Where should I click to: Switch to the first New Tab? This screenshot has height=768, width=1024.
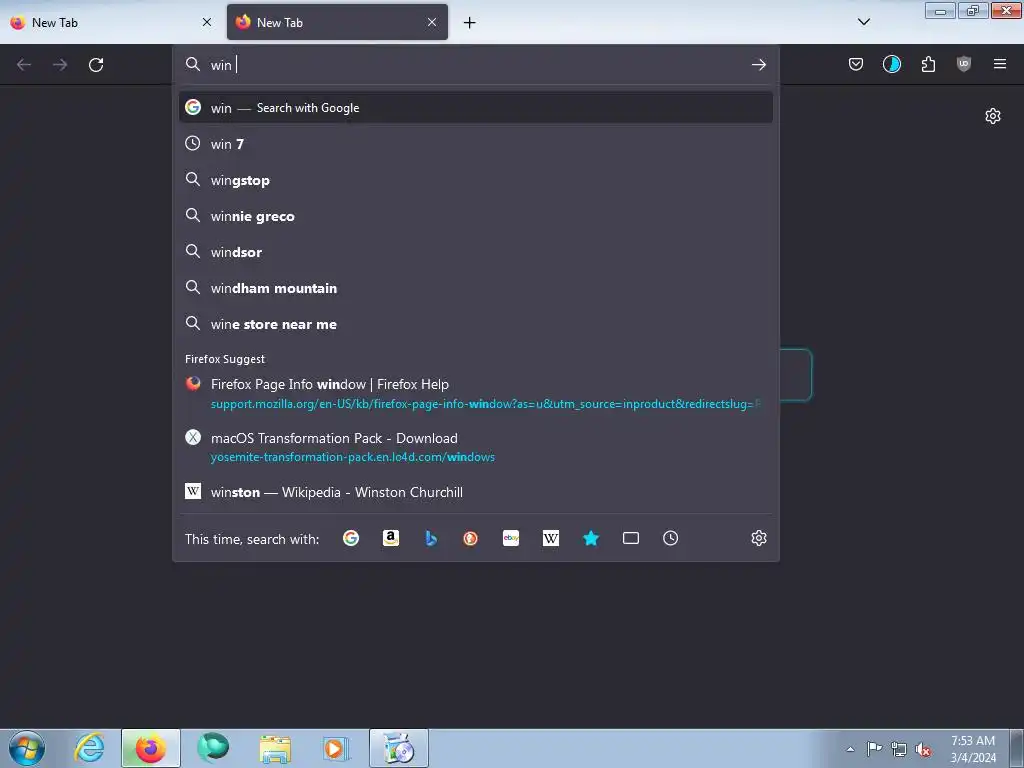coord(111,22)
